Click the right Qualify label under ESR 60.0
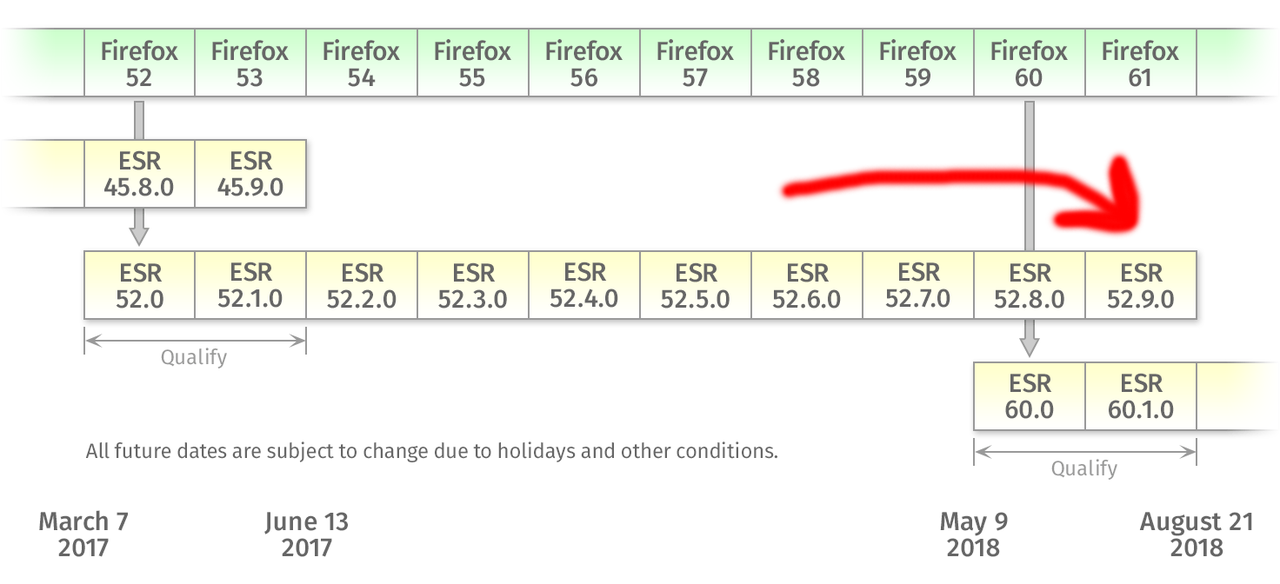 1084,468
